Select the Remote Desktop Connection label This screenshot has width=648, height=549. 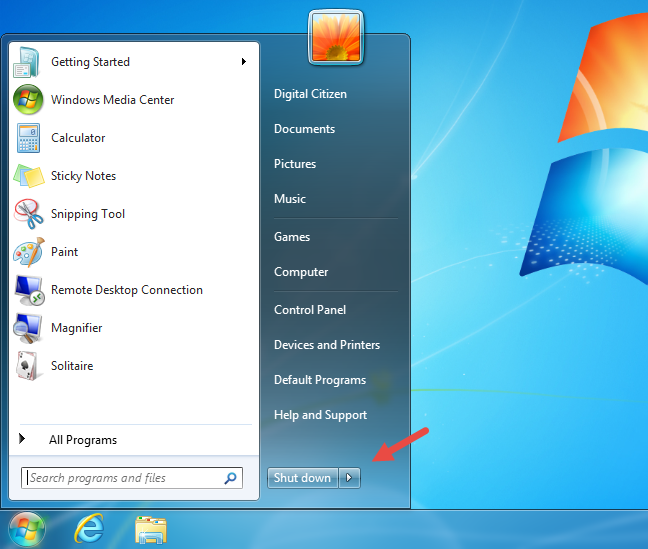(x=127, y=290)
